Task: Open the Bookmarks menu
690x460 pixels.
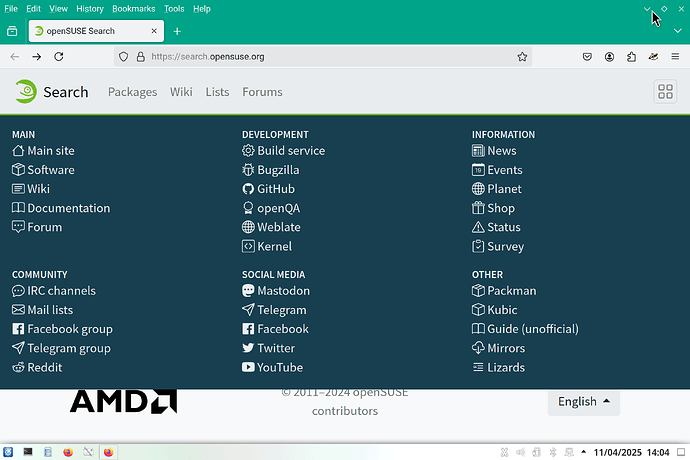Action: point(134,9)
